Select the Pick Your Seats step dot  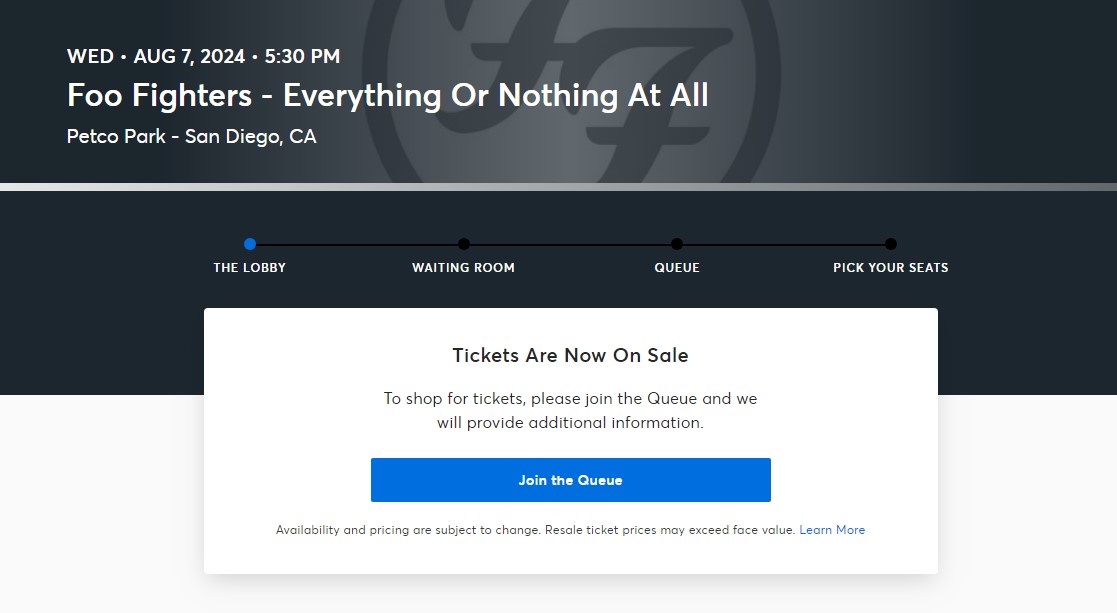891,244
